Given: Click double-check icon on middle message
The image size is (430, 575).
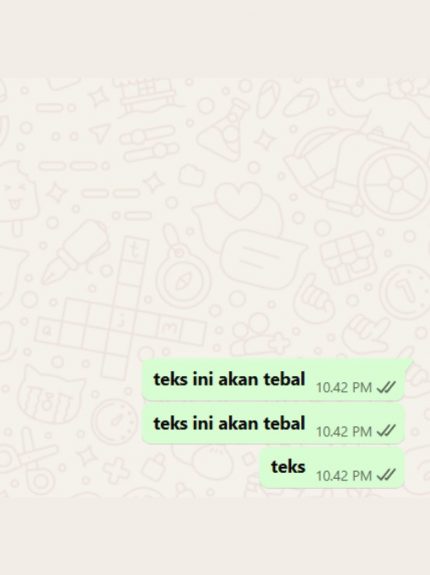Looking at the screenshot, I should pyautogui.click(x=386, y=431).
